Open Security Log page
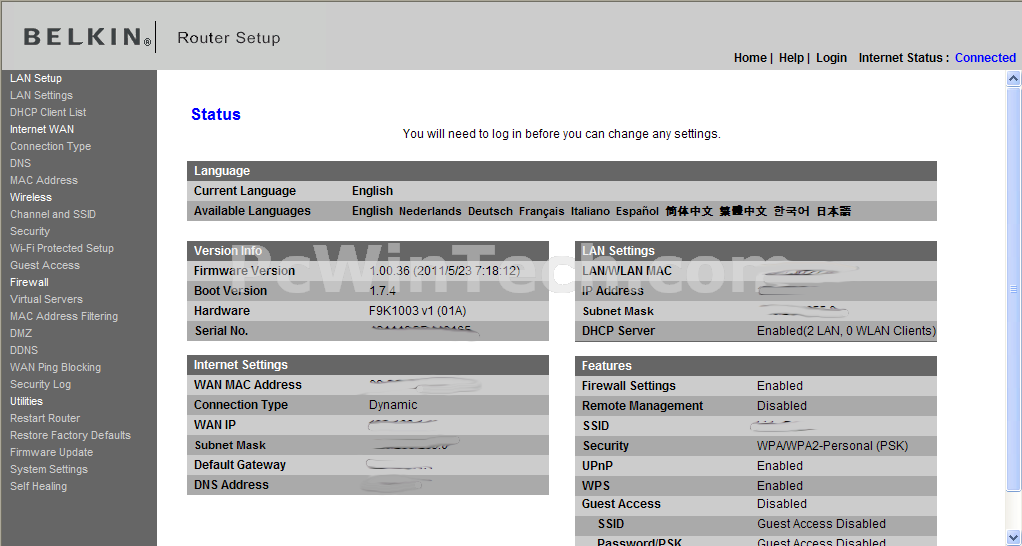This screenshot has width=1022, height=546. coord(40,384)
